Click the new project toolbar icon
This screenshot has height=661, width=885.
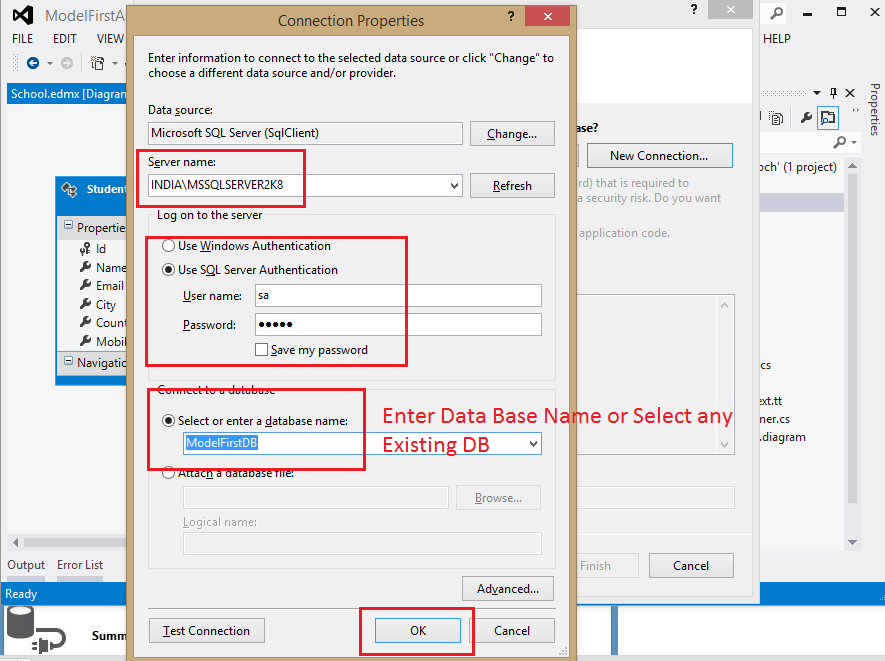click(98, 63)
